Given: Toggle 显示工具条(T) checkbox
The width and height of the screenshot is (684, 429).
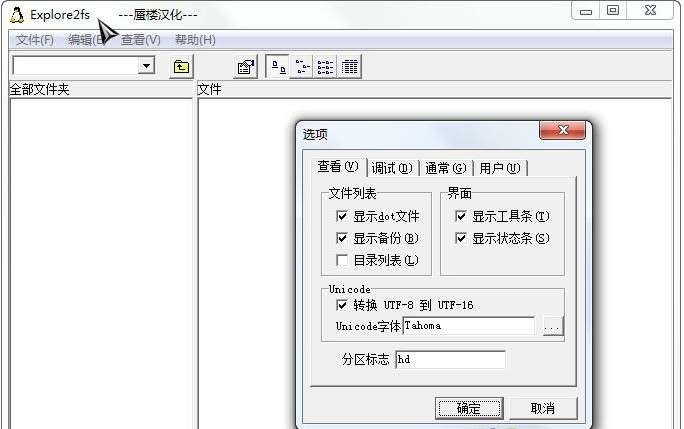Looking at the screenshot, I should (461, 216).
